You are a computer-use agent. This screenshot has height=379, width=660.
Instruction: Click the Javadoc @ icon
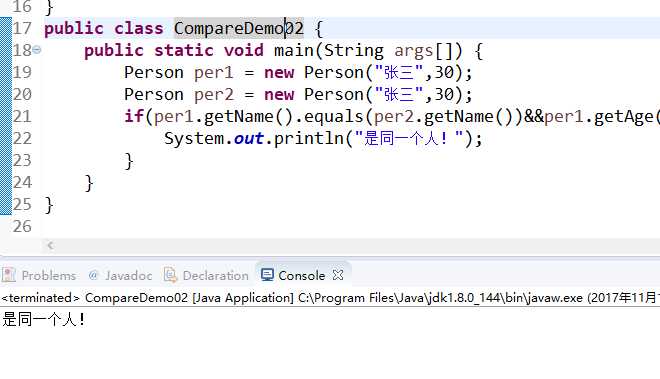tap(93, 275)
